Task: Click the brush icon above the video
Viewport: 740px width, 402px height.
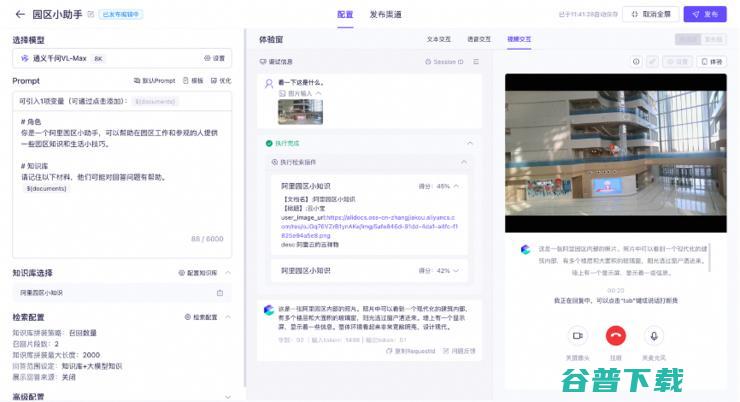Action: pyautogui.click(x=652, y=62)
